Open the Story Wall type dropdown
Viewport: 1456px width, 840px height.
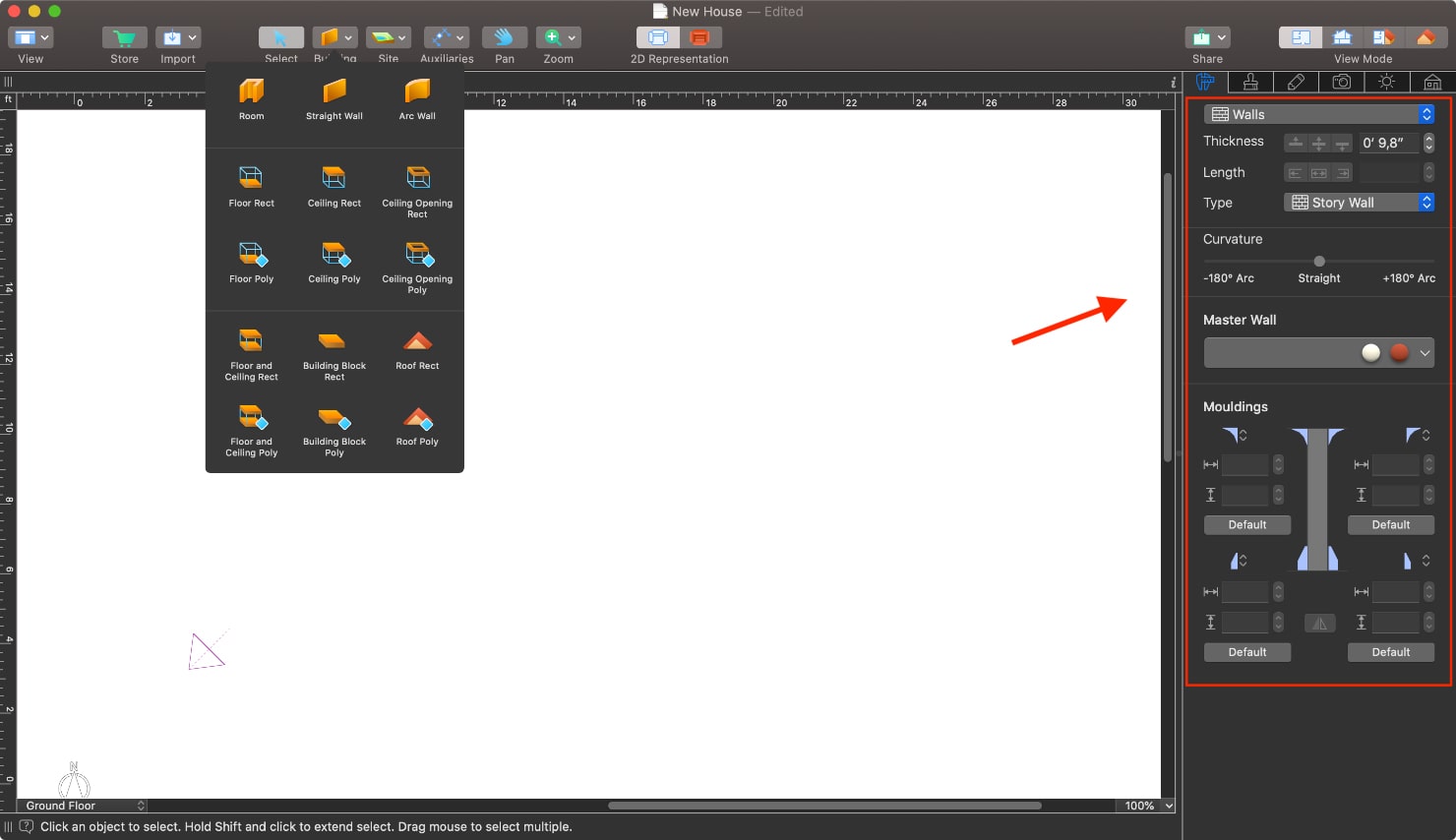pos(1359,203)
